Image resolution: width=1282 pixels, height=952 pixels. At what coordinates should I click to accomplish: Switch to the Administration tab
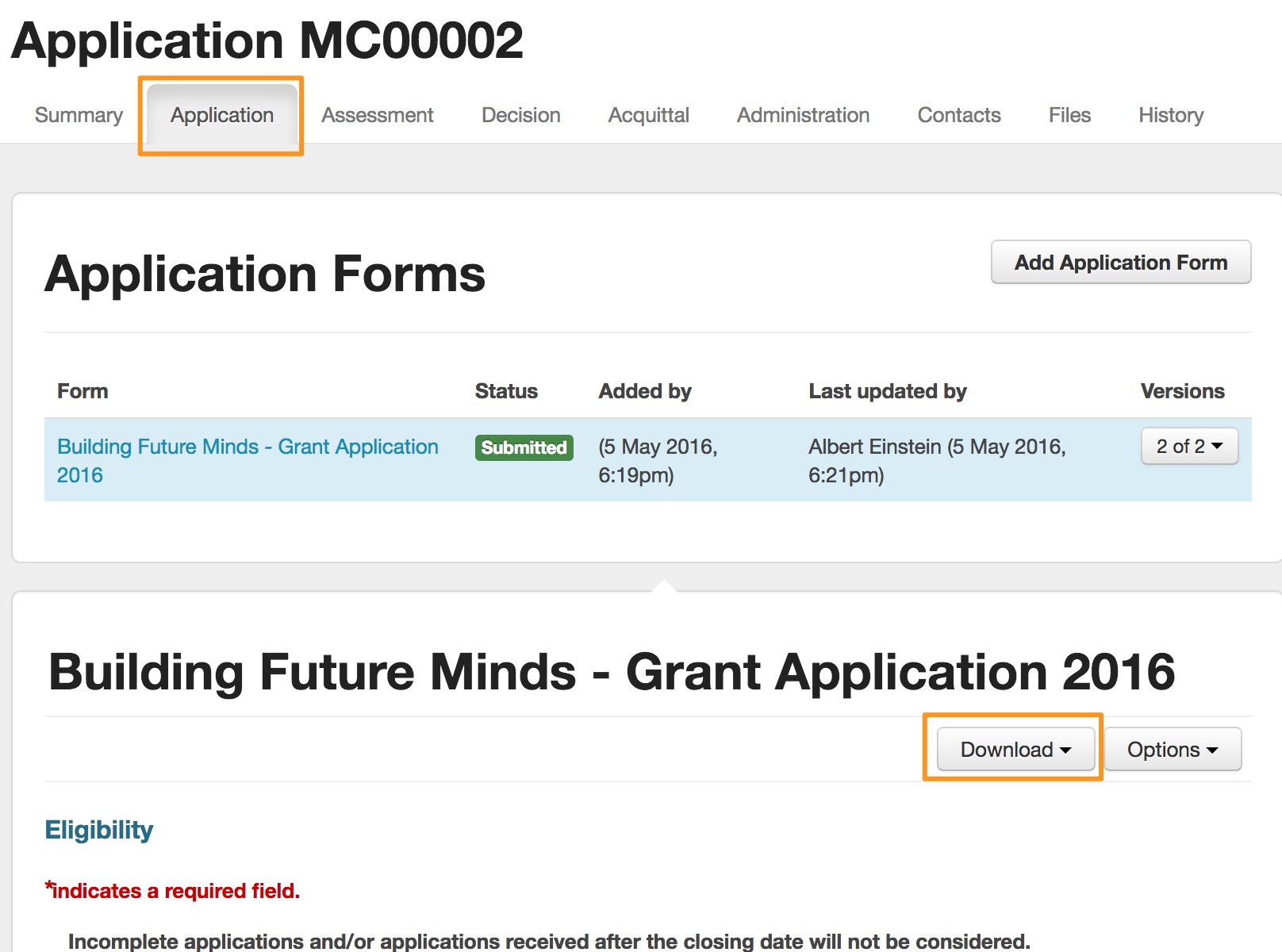[x=803, y=116]
